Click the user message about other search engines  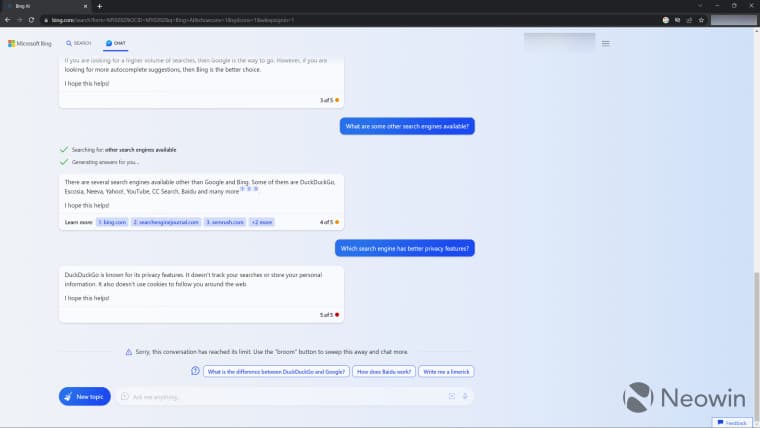407,126
